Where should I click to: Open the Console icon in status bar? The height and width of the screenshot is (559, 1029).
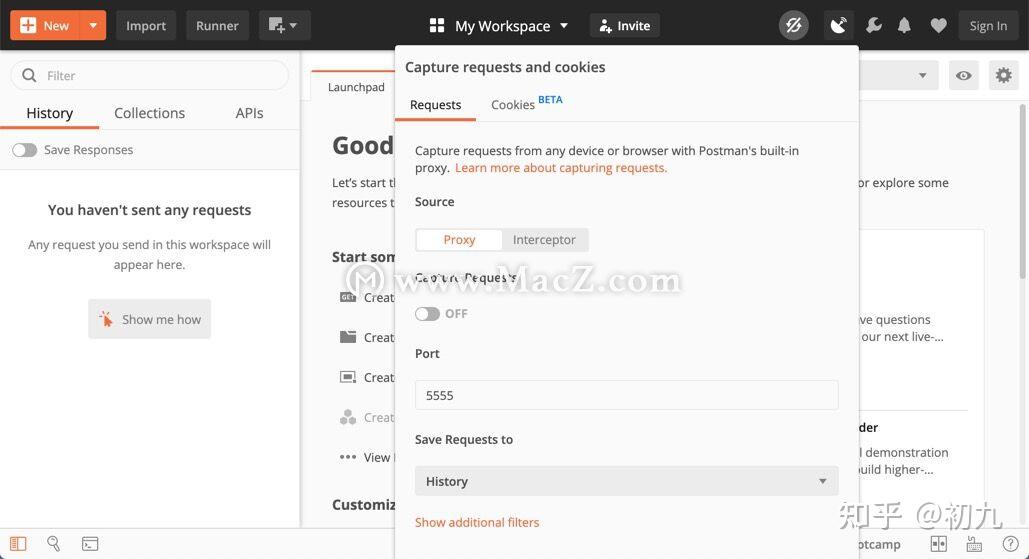90,543
